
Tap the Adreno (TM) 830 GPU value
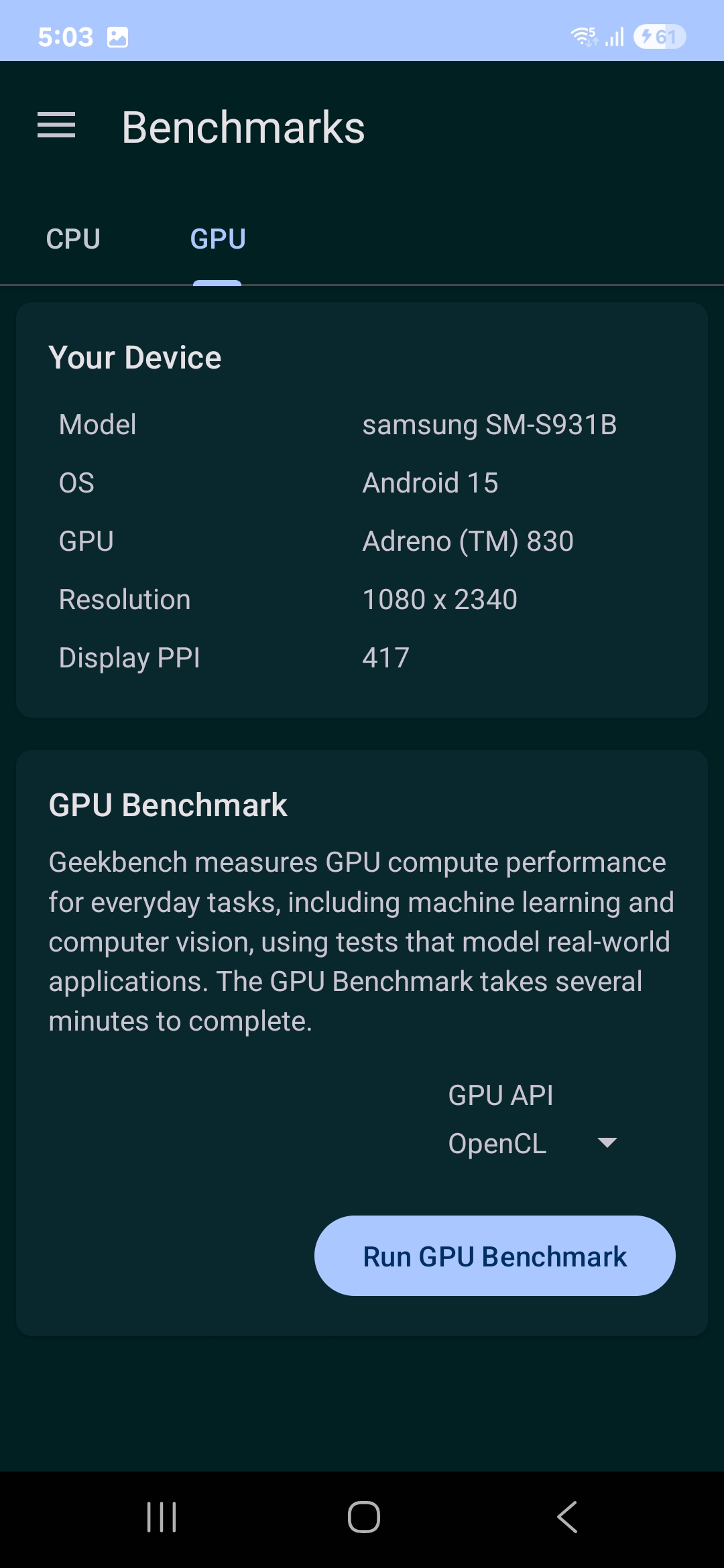468,541
